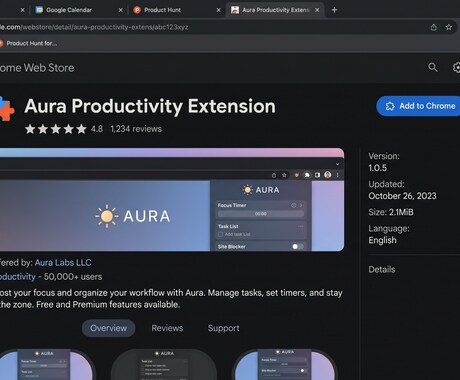Image resolution: width=460 pixels, height=380 pixels.
Task: Click the share icon in preview toolbar
Action: click(274, 175)
